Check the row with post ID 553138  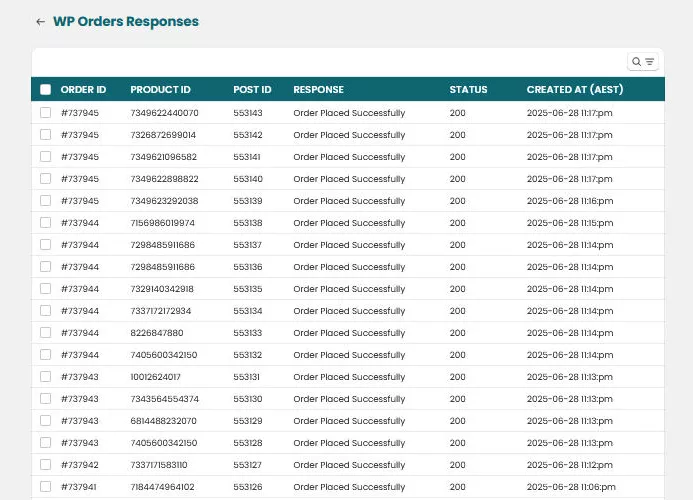[x=46, y=223]
